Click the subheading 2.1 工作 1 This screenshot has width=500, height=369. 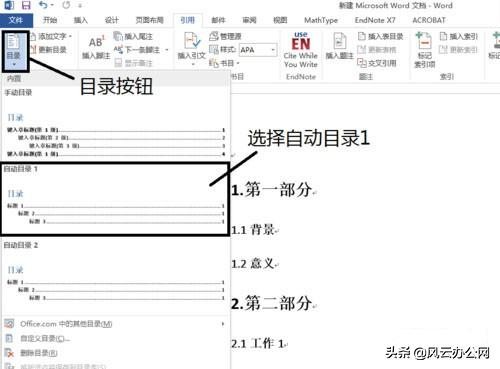pyautogui.click(x=258, y=343)
